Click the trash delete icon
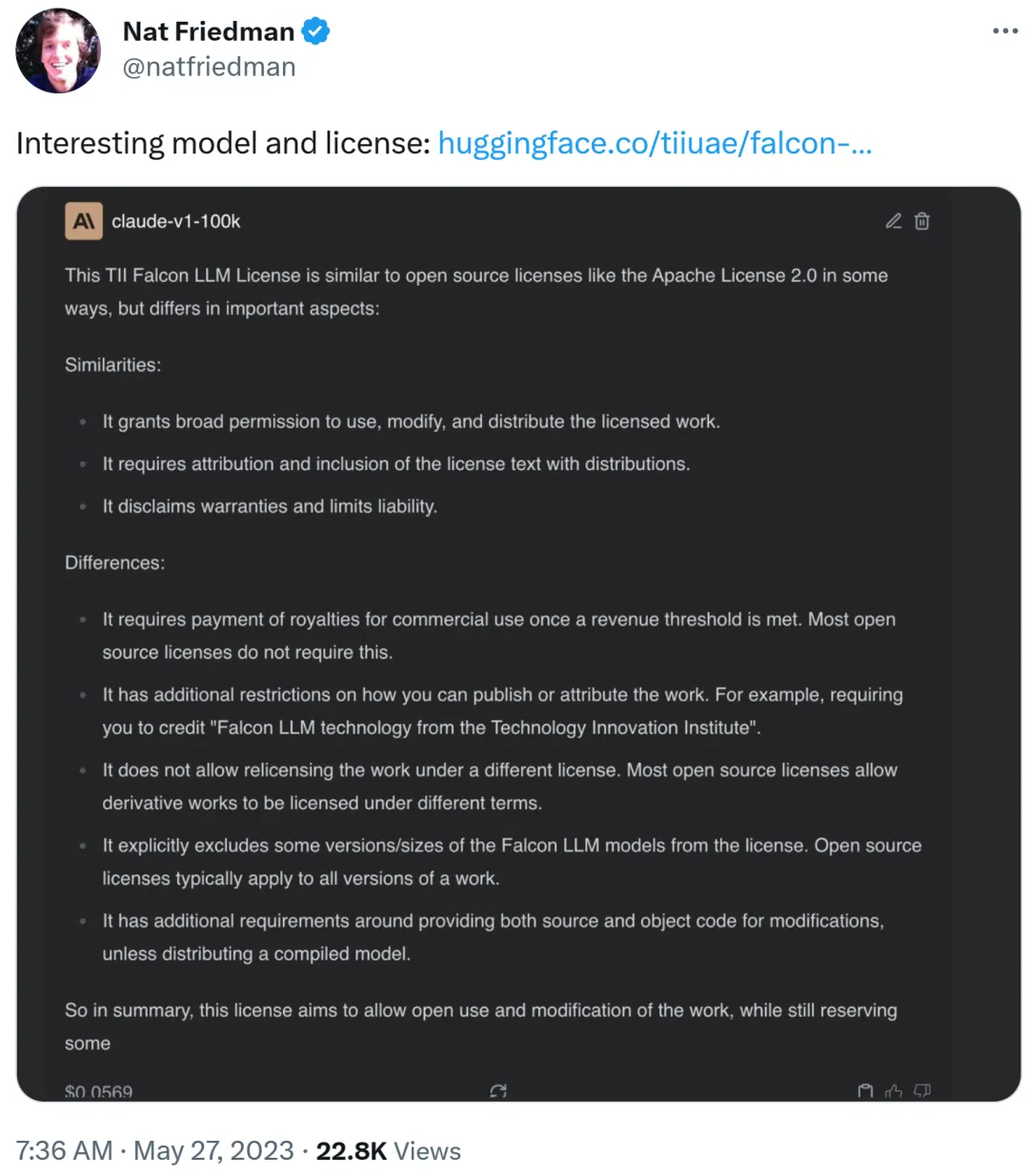The image size is (1029, 1176). 922,221
